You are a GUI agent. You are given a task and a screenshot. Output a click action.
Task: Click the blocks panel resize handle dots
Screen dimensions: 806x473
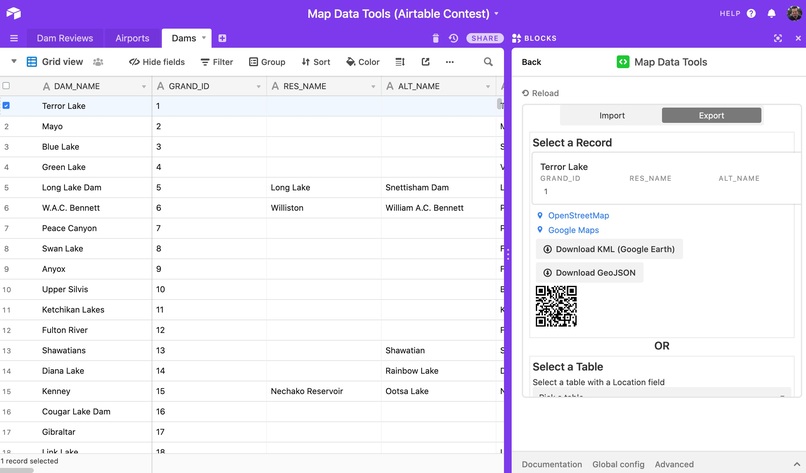pos(508,254)
